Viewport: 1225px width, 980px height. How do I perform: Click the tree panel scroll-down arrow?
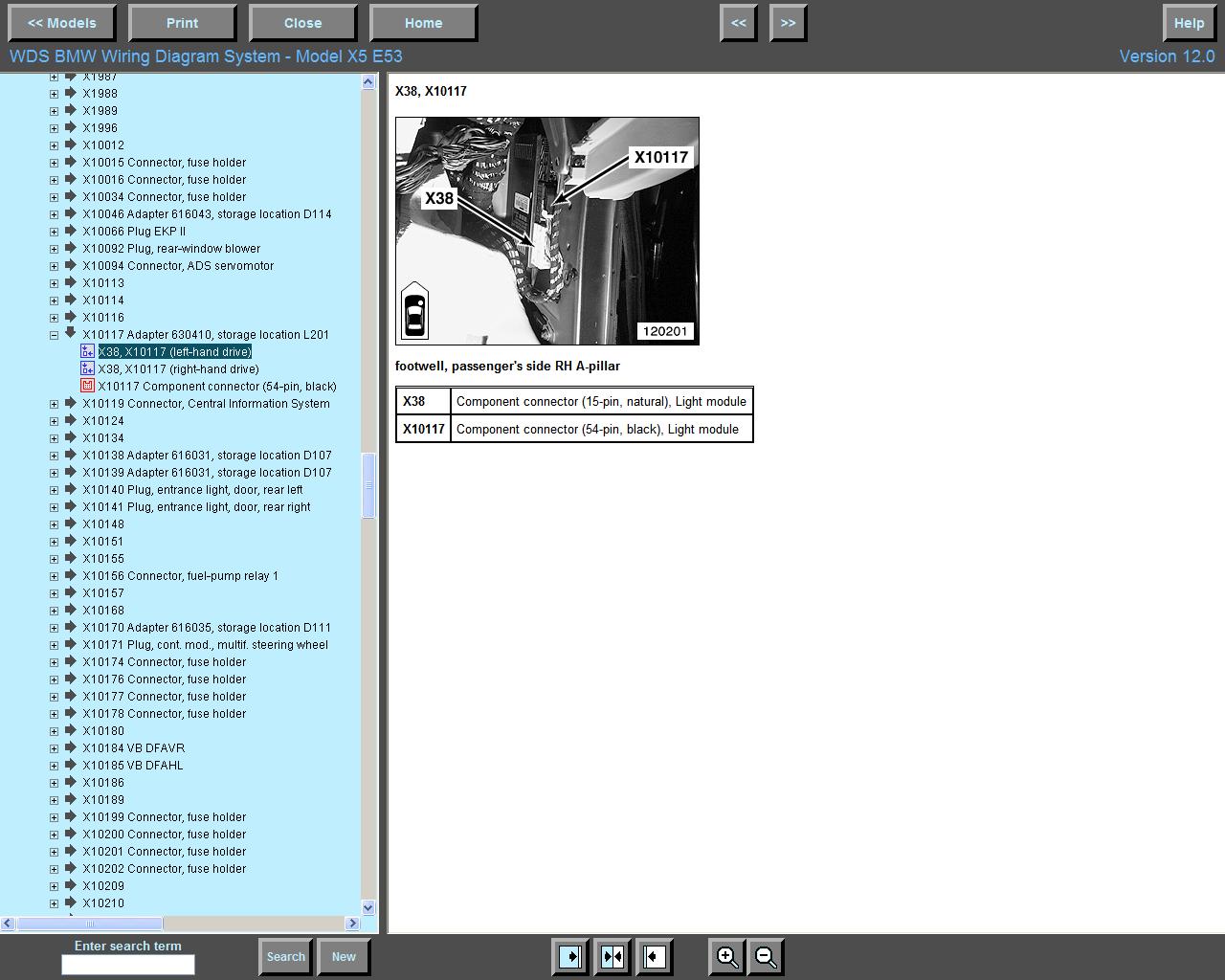368,907
